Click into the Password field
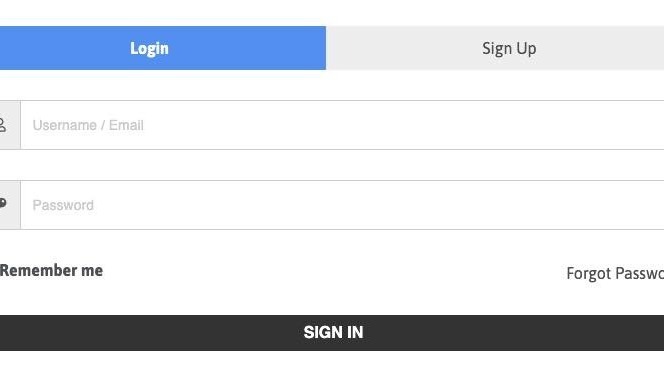Image resolution: width=664 pixels, height=373 pixels. click(x=342, y=205)
